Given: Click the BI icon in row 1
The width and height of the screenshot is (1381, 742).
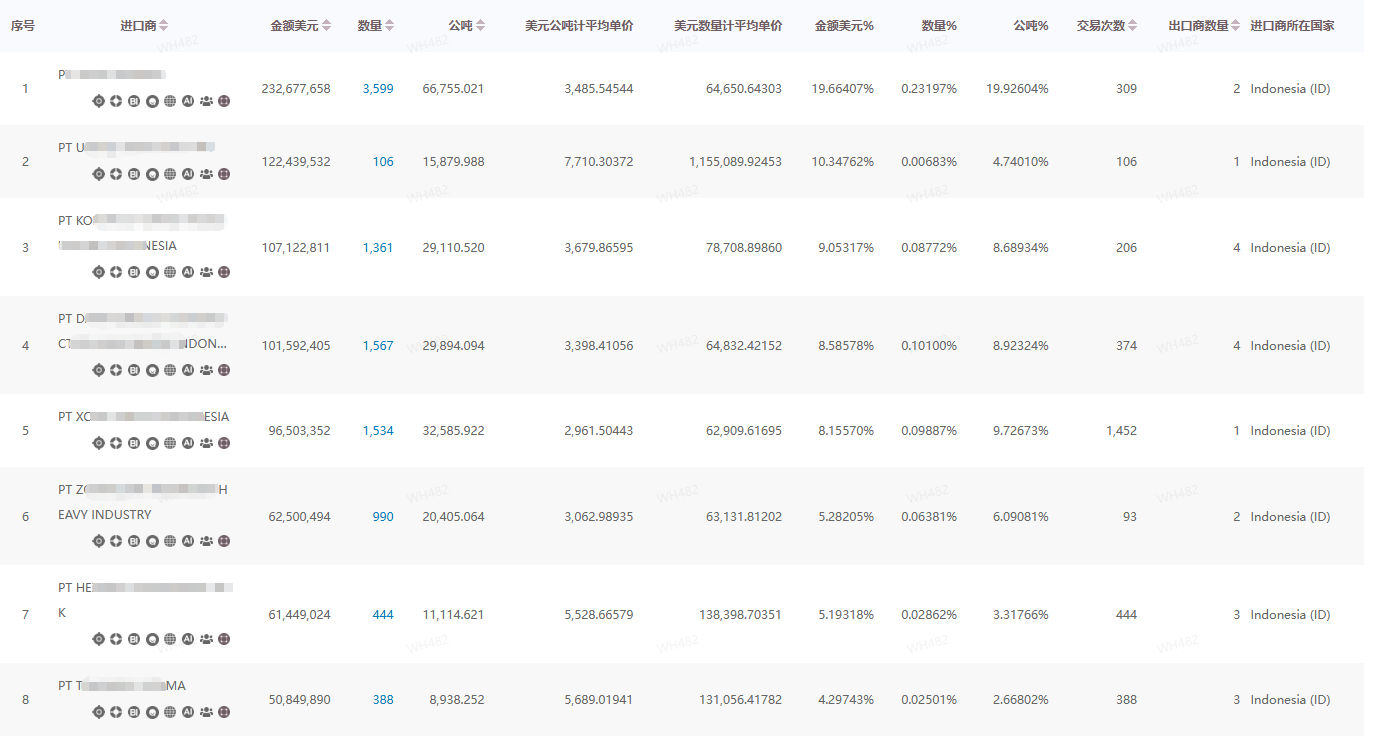Looking at the screenshot, I should click(x=134, y=101).
